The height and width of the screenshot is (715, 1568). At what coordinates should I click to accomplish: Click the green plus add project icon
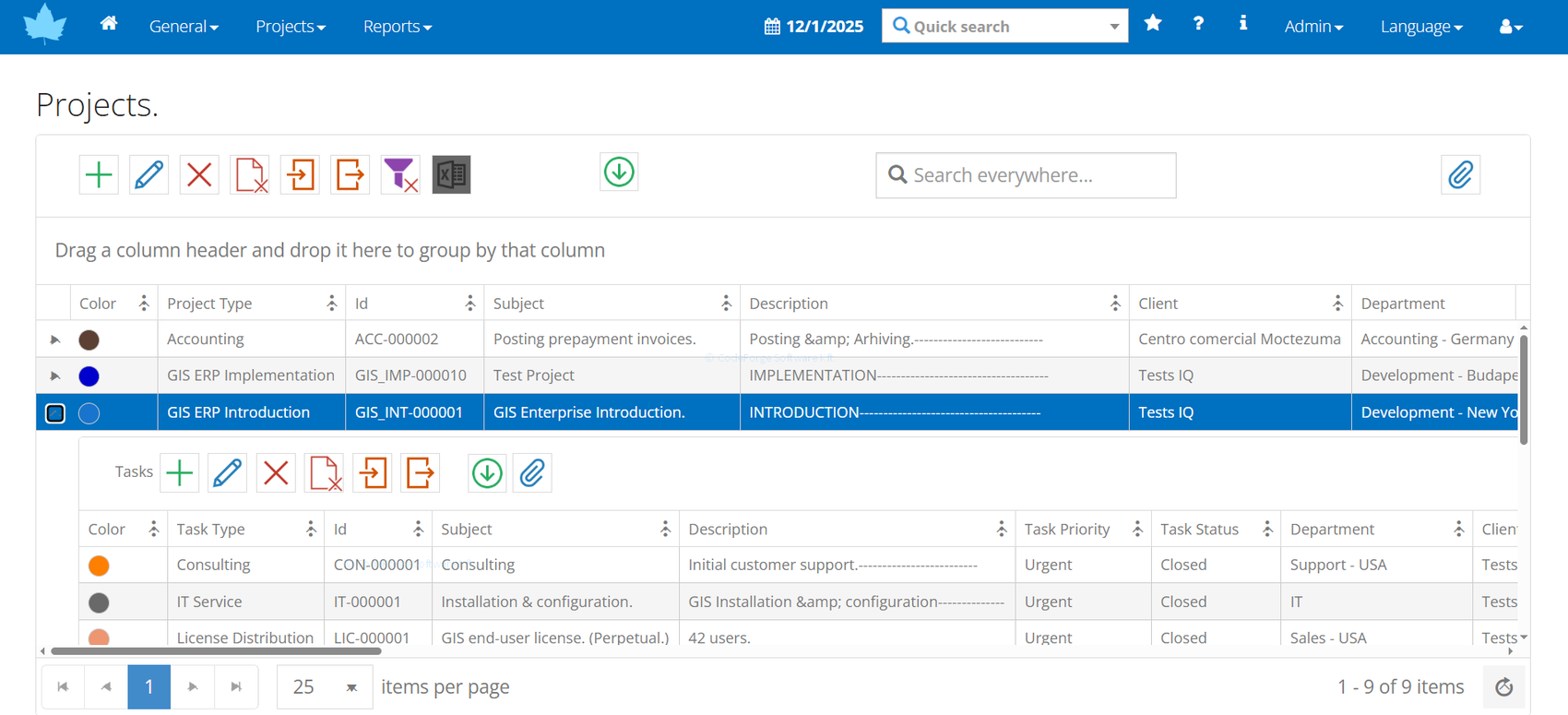pos(99,174)
